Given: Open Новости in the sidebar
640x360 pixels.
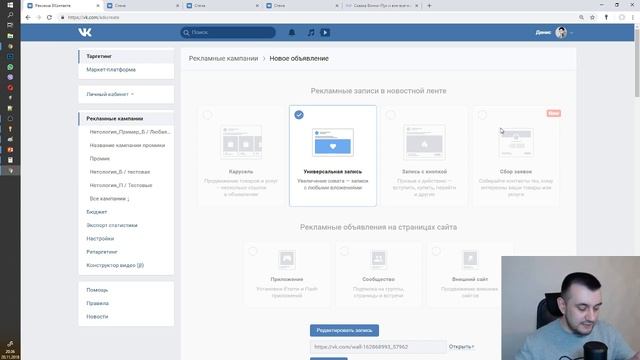Looking at the screenshot, I should 97,317.
